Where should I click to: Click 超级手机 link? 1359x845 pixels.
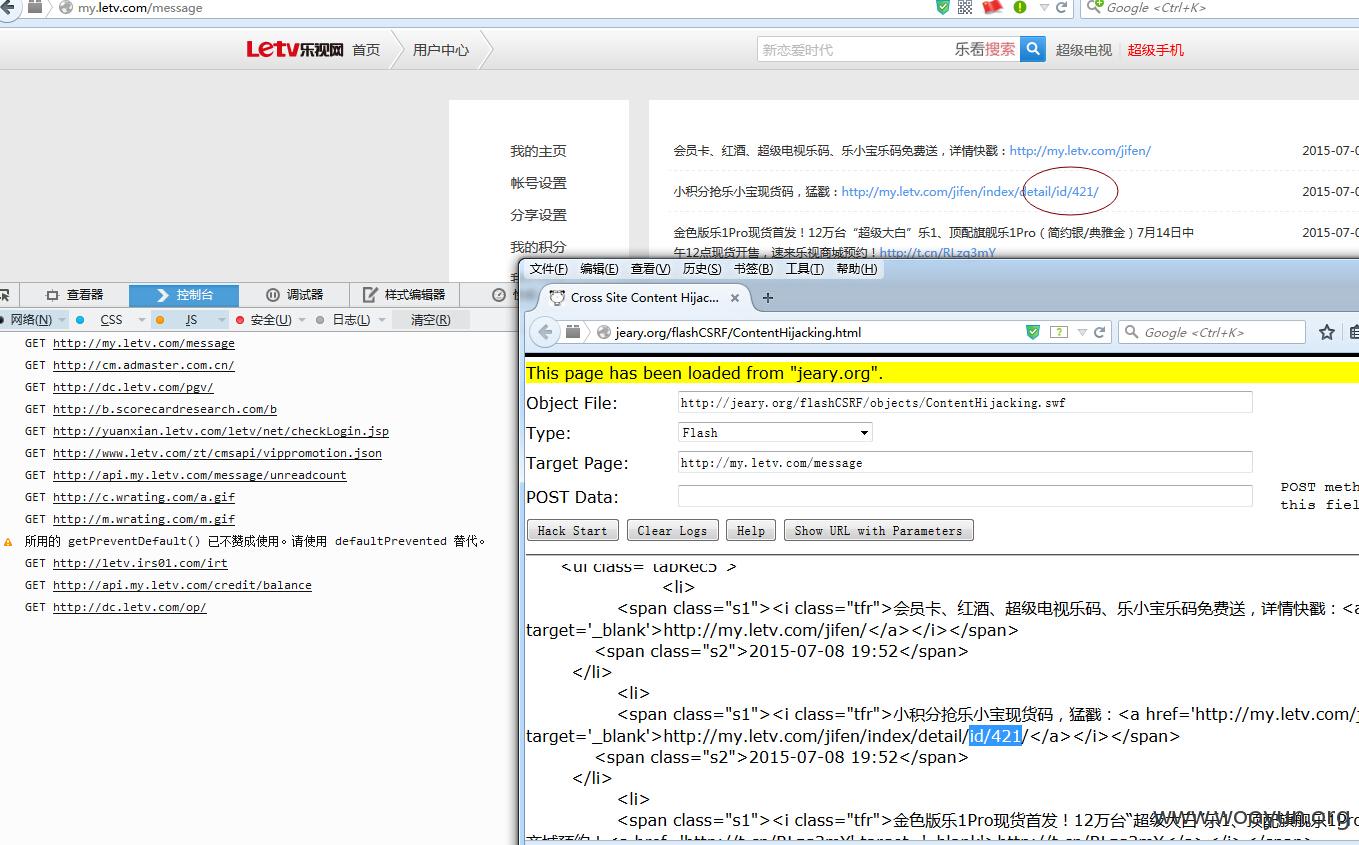(1156, 49)
